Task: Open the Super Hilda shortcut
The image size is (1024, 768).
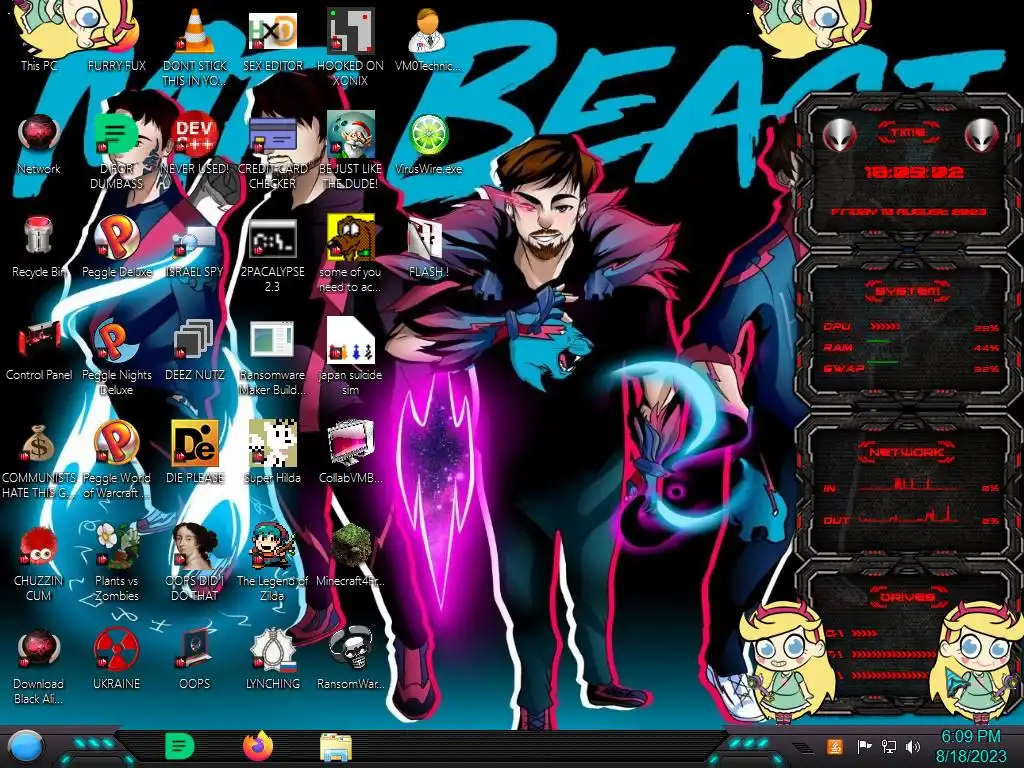Action: (272, 452)
